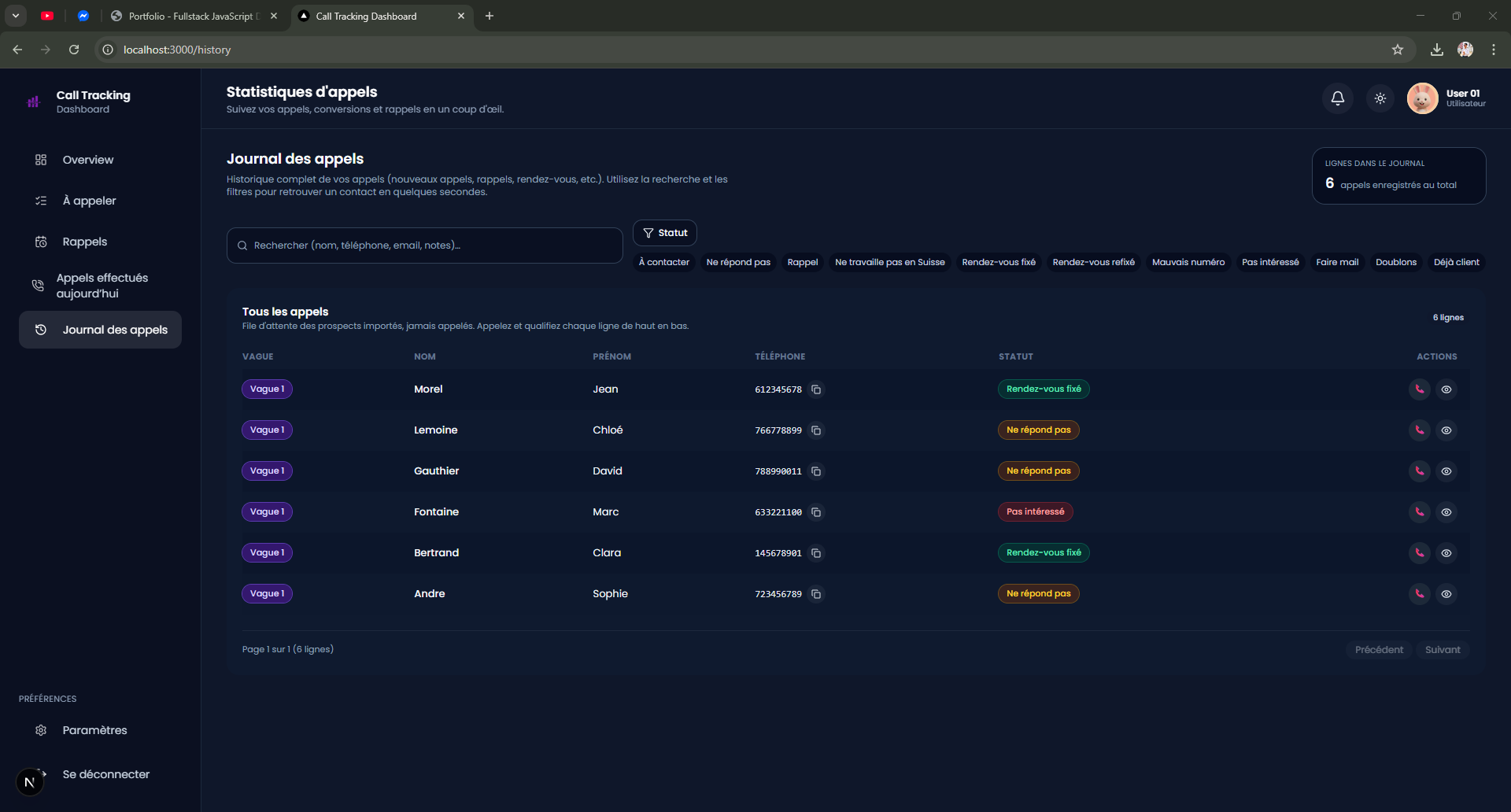Go to the Overview page
The height and width of the screenshot is (812, 1511).
(x=87, y=160)
